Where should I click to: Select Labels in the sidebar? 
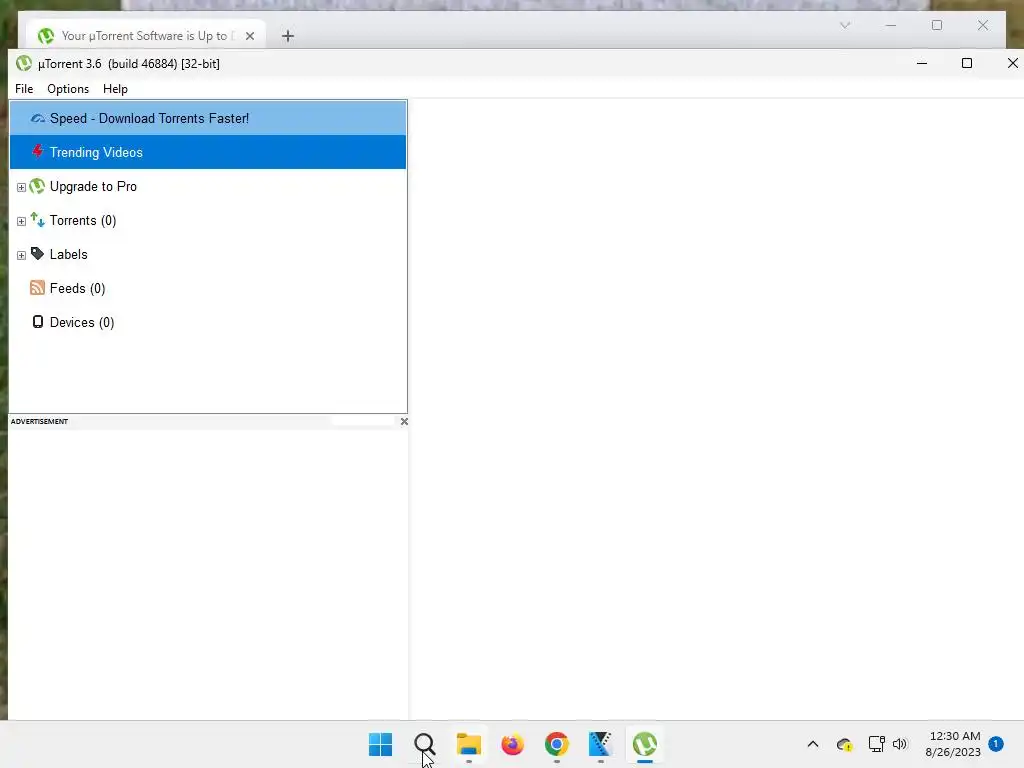coord(69,255)
